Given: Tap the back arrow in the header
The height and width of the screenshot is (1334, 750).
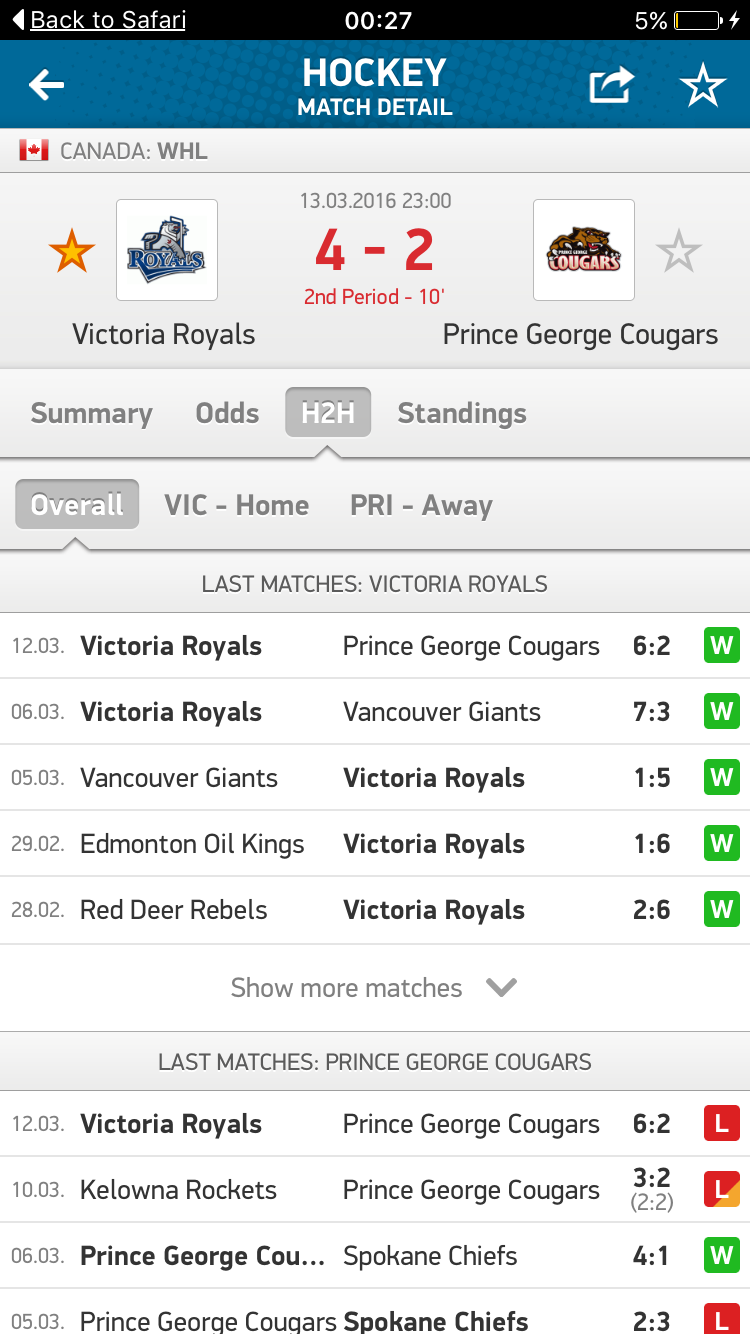Looking at the screenshot, I should 46,86.
